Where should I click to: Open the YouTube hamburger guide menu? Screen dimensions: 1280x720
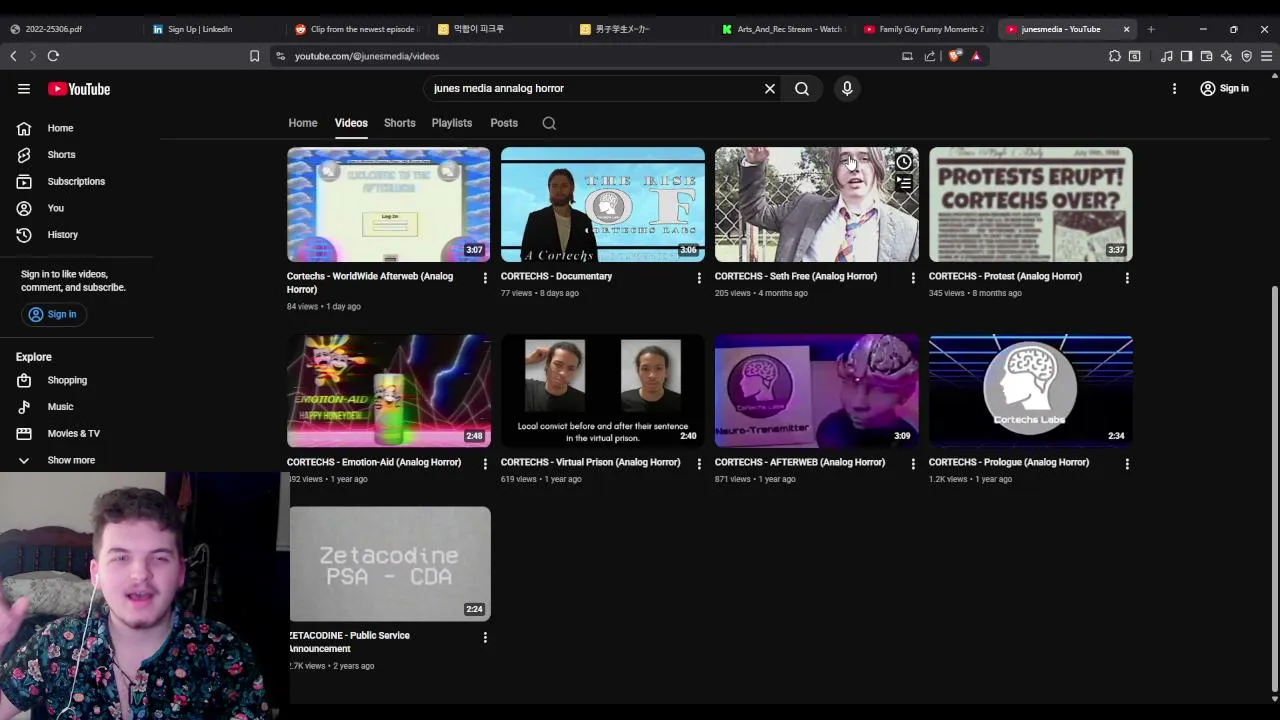click(24, 89)
